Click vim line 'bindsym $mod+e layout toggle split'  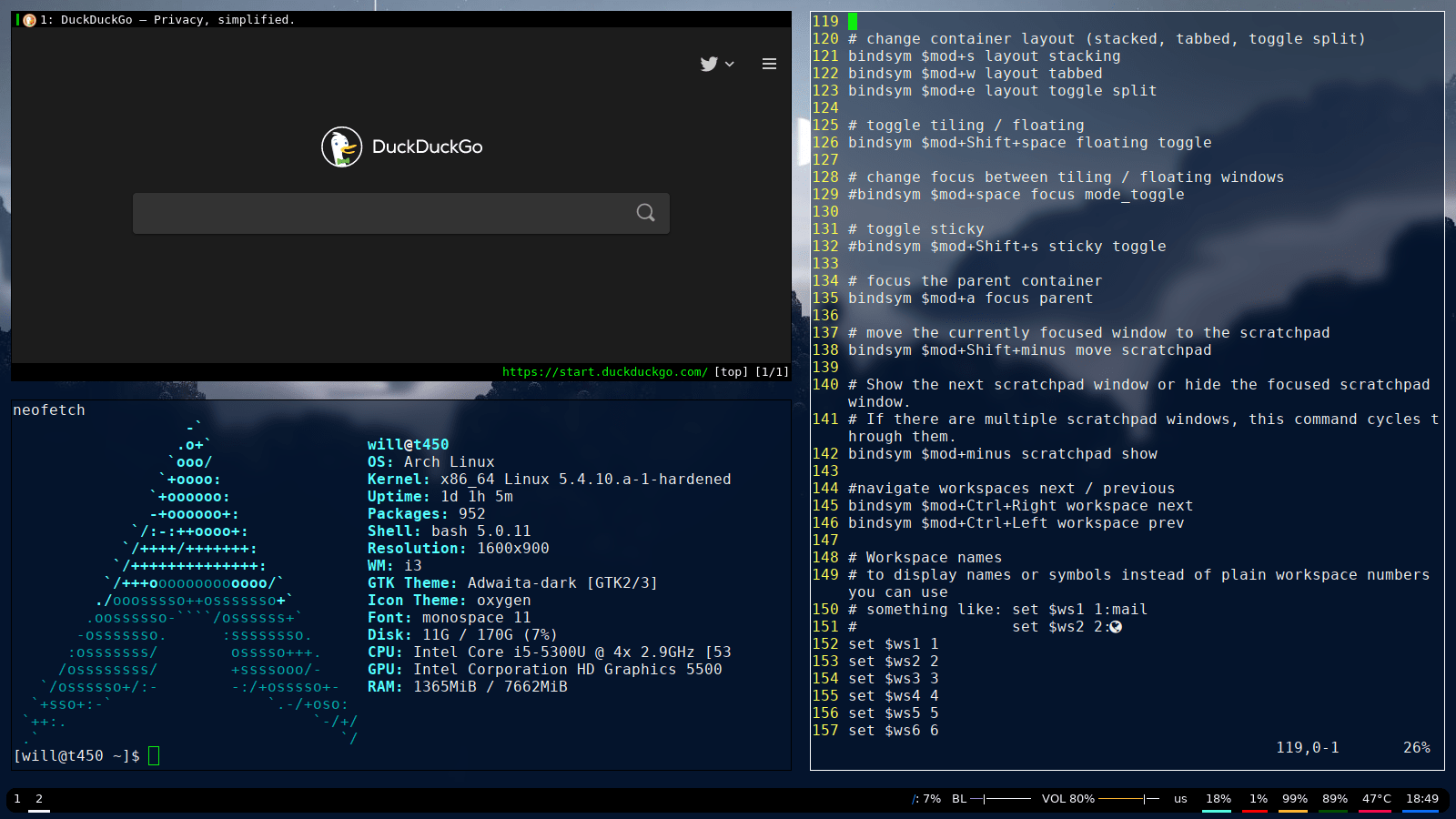coord(1002,91)
